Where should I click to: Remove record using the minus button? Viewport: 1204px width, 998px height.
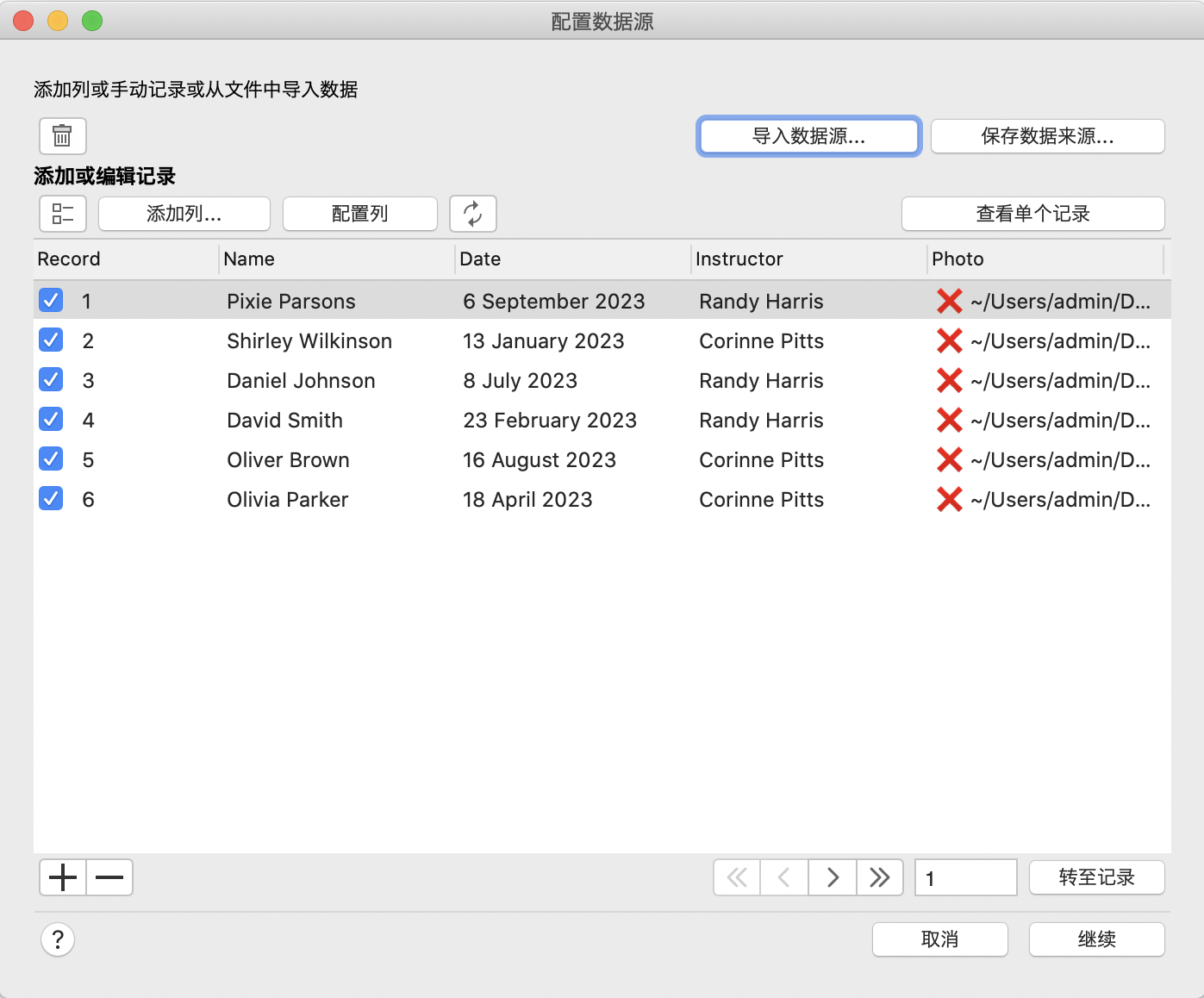(x=109, y=878)
